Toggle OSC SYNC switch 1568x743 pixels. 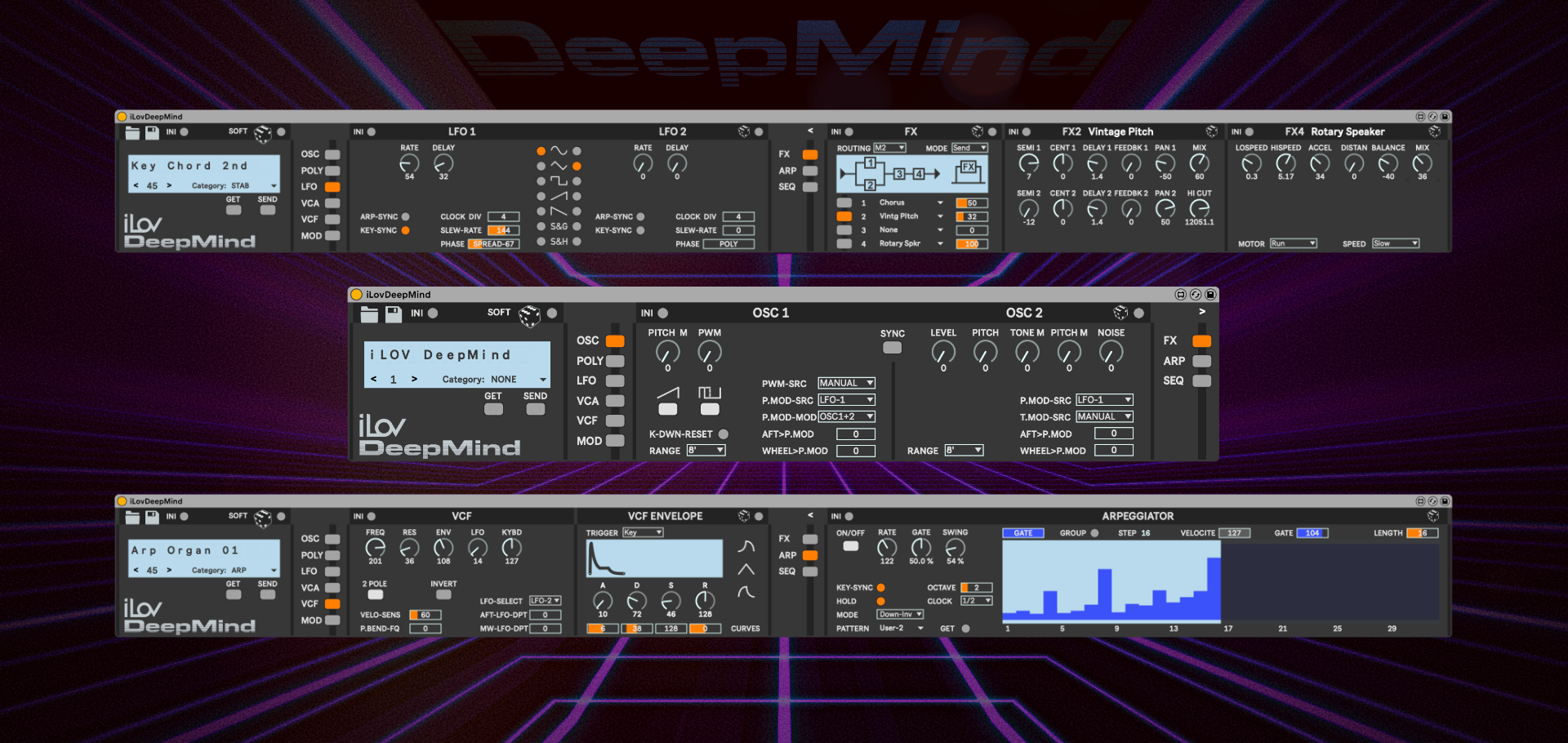(893, 348)
